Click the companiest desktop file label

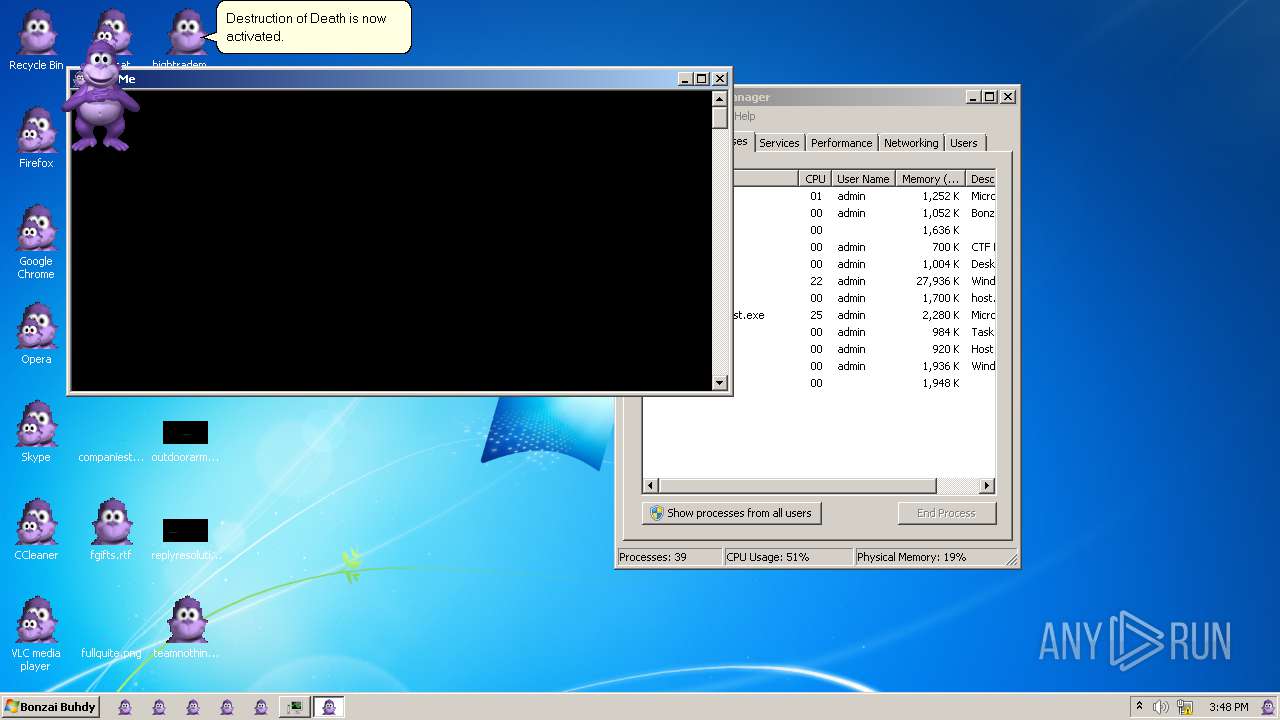point(111,457)
